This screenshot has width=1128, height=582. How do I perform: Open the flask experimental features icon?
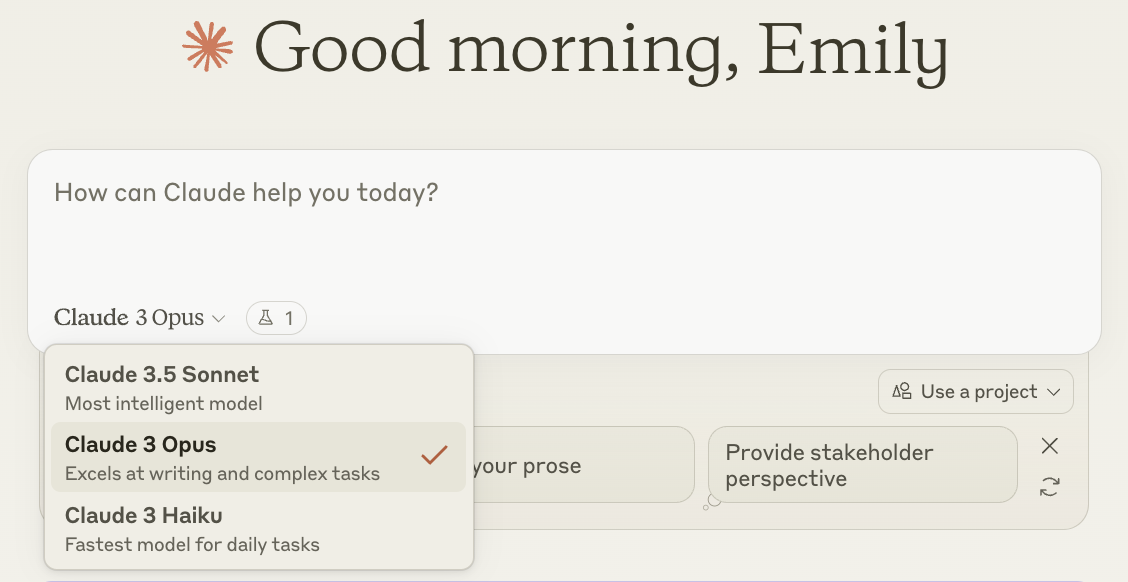266,318
